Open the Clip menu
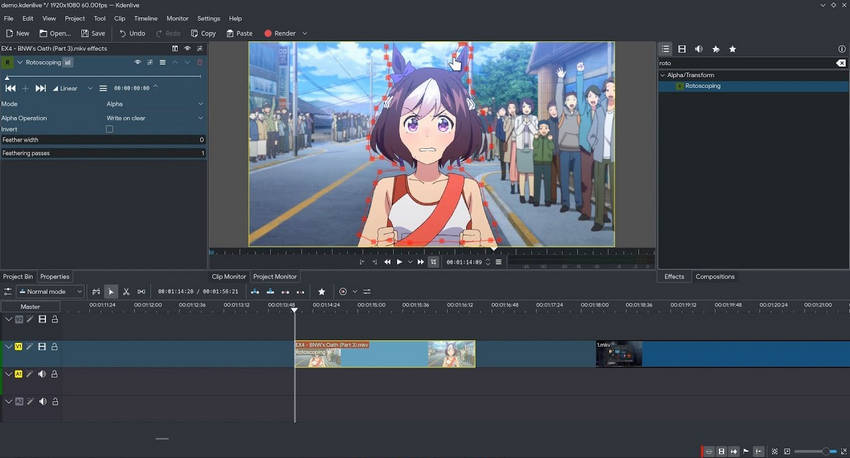This screenshot has height=458, width=850. (x=120, y=18)
